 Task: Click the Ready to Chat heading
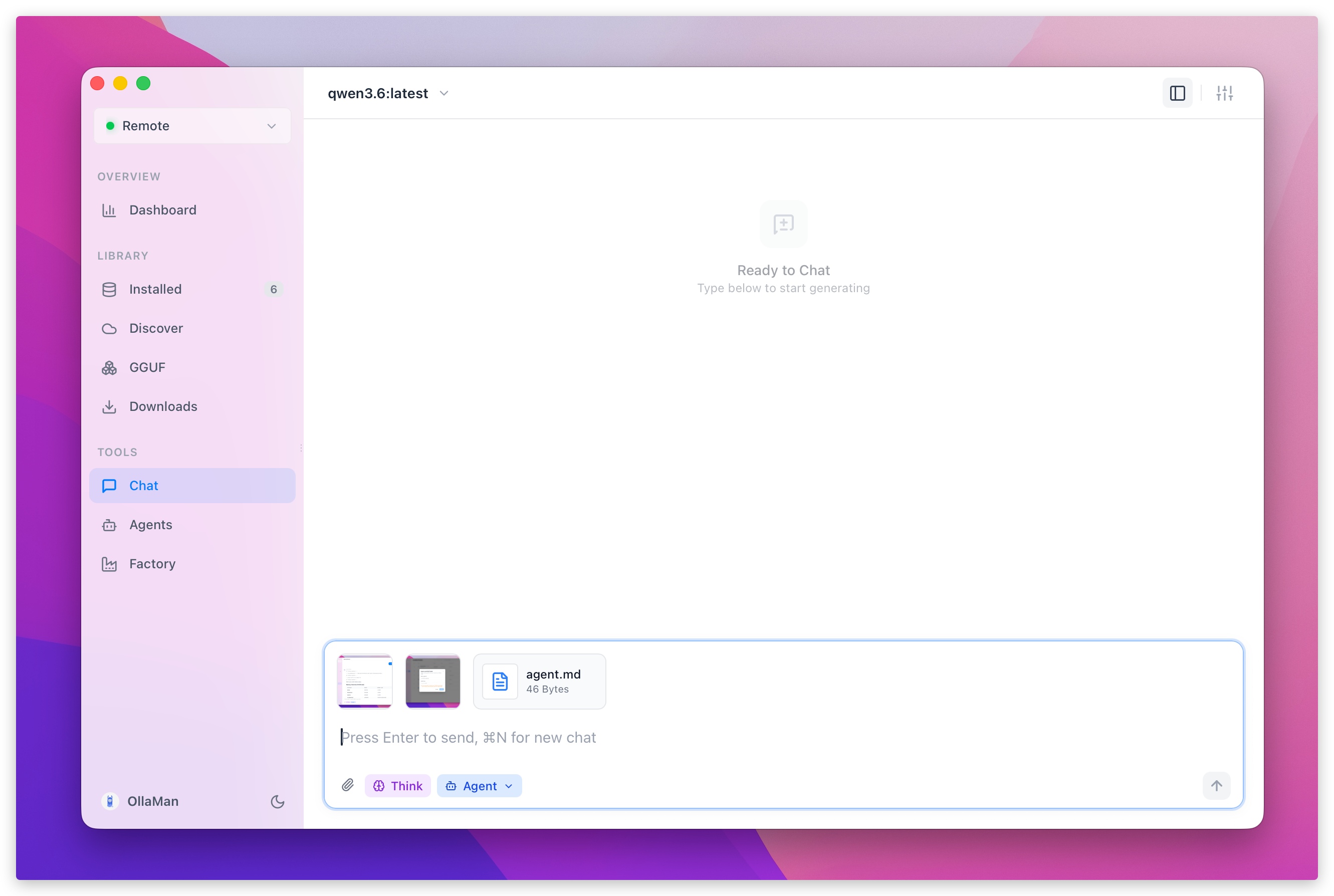(x=783, y=270)
